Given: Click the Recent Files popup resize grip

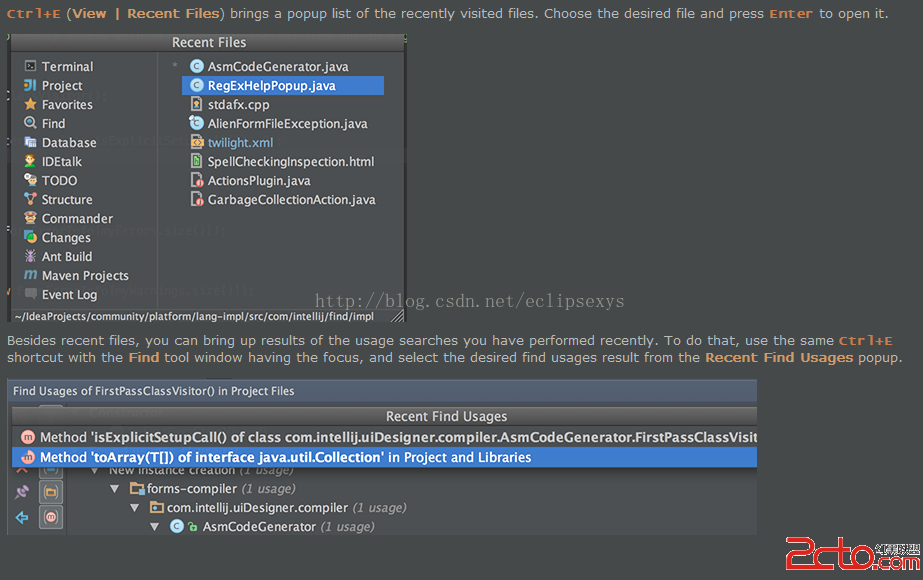Looking at the screenshot, I should 398,316.
